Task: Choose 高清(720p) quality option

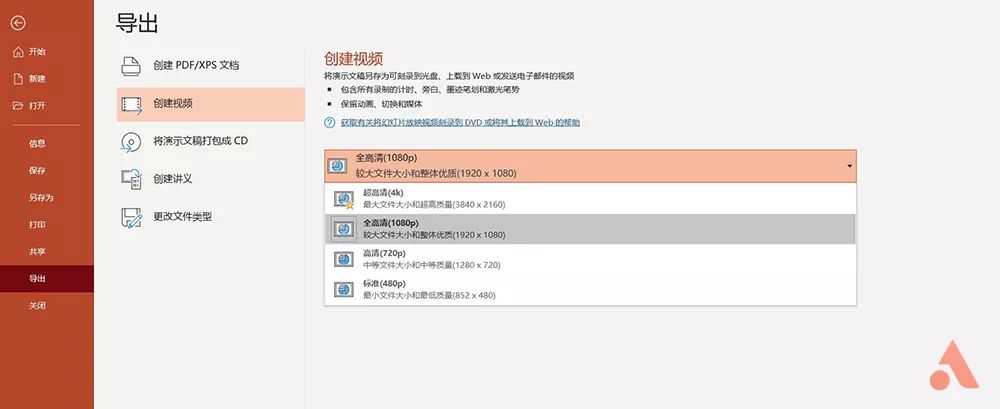Action: pos(590,259)
